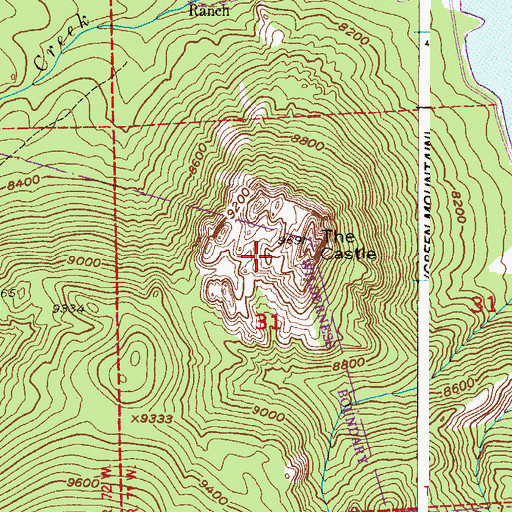The image size is (512, 512).
Task: Click the "Ranch" label on the map
Action: coord(209,10)
